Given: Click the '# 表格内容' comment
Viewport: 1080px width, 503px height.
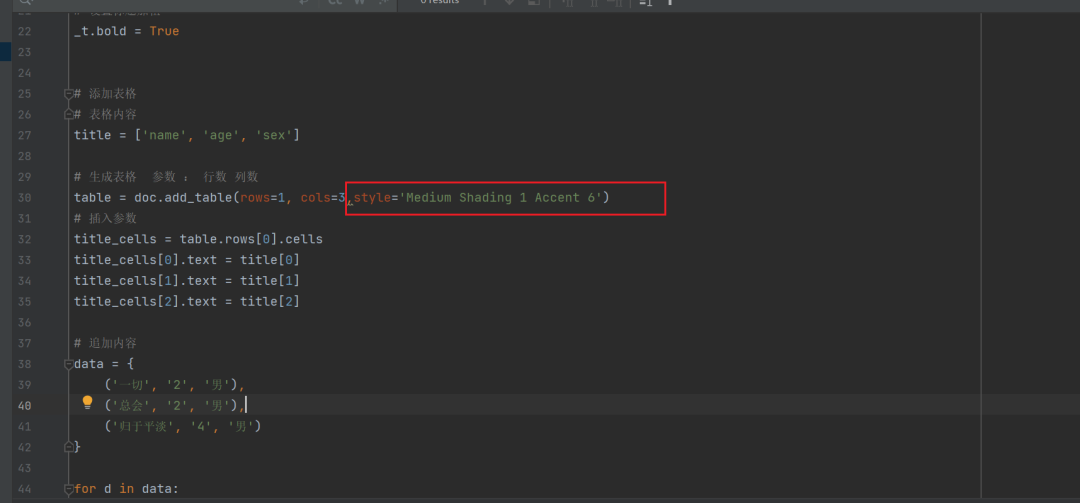Looking at the screenshot, I should (x=105, y=114).
